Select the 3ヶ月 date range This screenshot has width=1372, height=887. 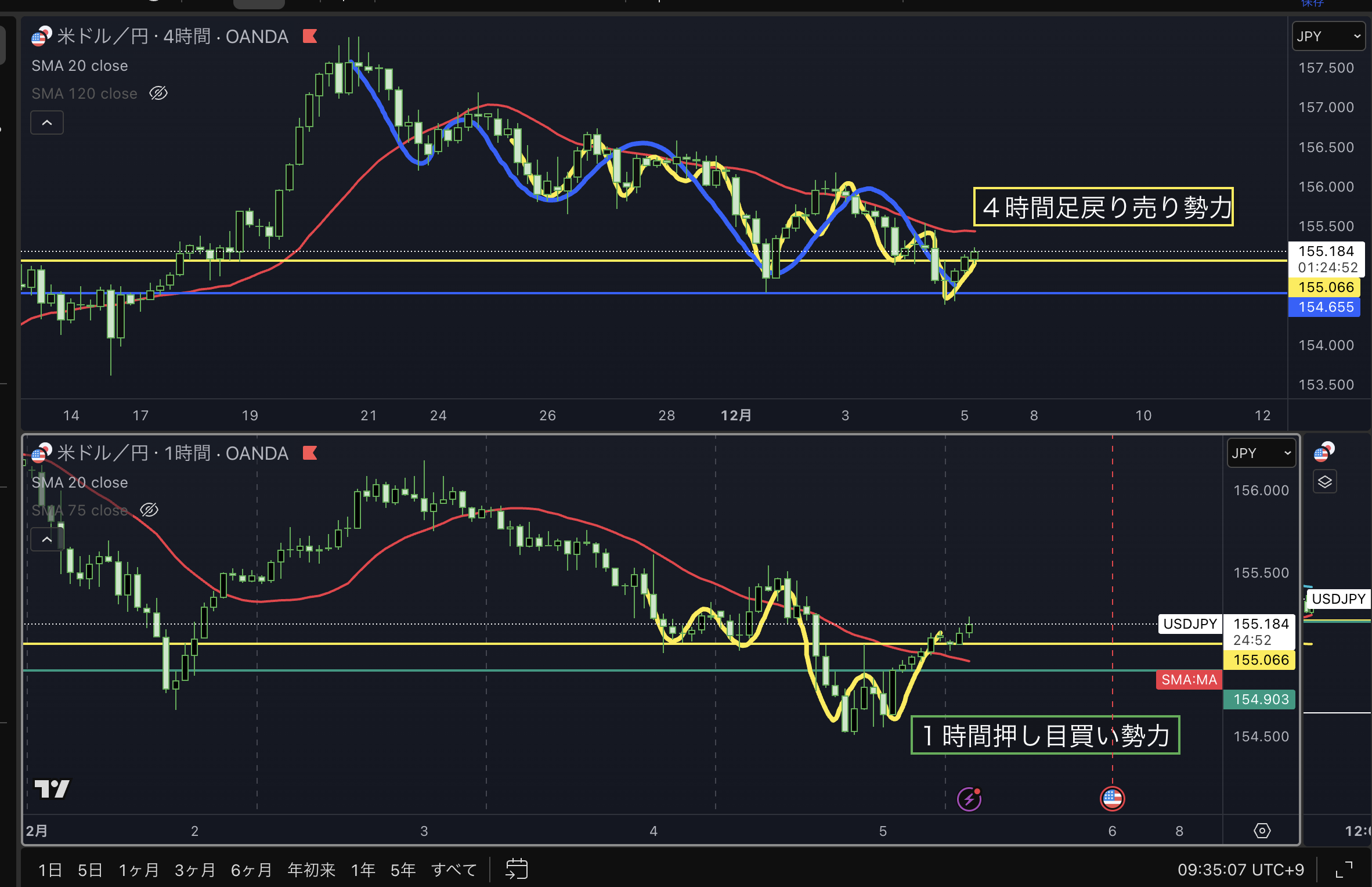pyautogui.click(x=195, y=870)
